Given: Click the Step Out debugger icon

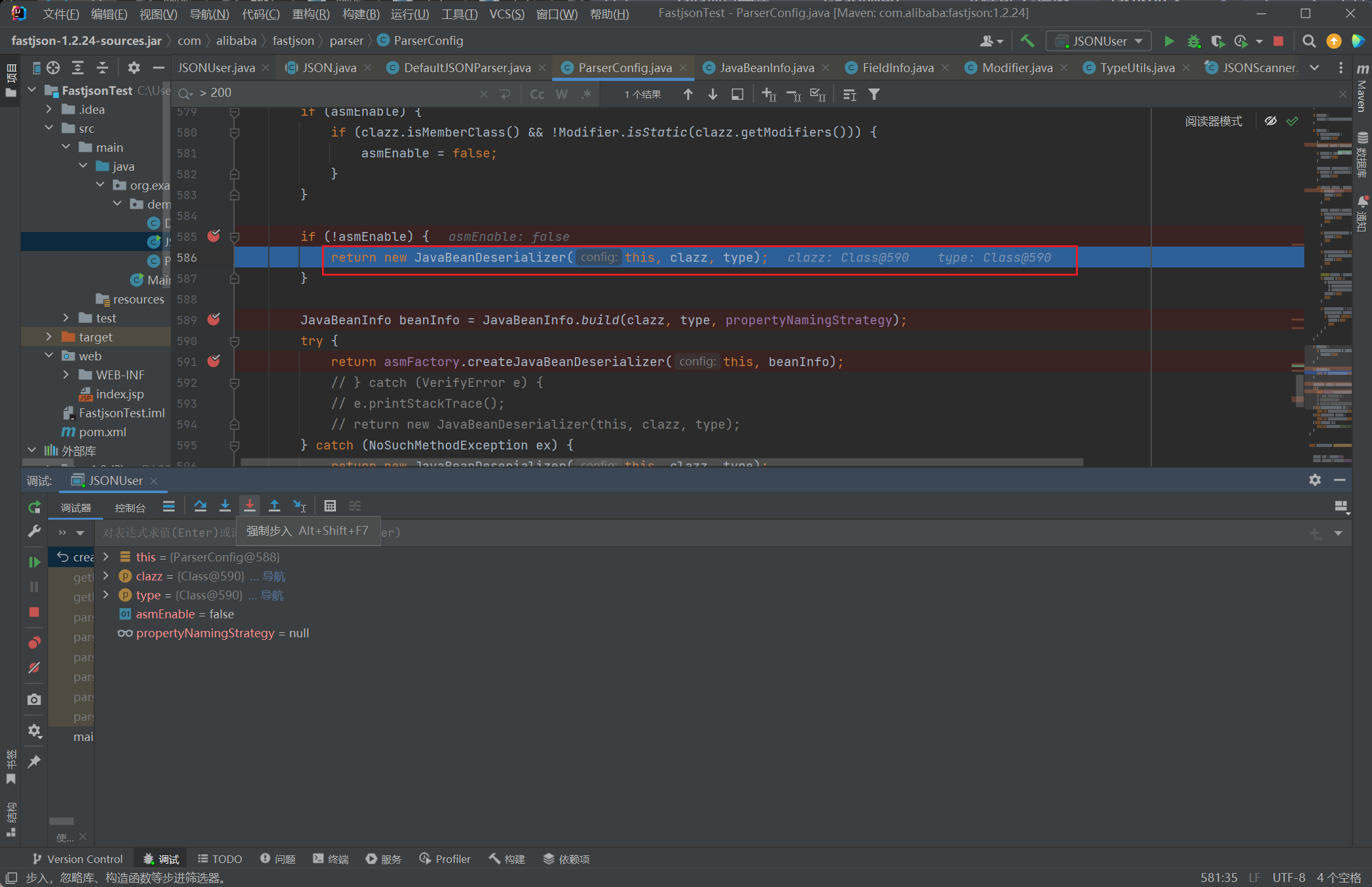Looking at the screenshot, I should 275,506.
